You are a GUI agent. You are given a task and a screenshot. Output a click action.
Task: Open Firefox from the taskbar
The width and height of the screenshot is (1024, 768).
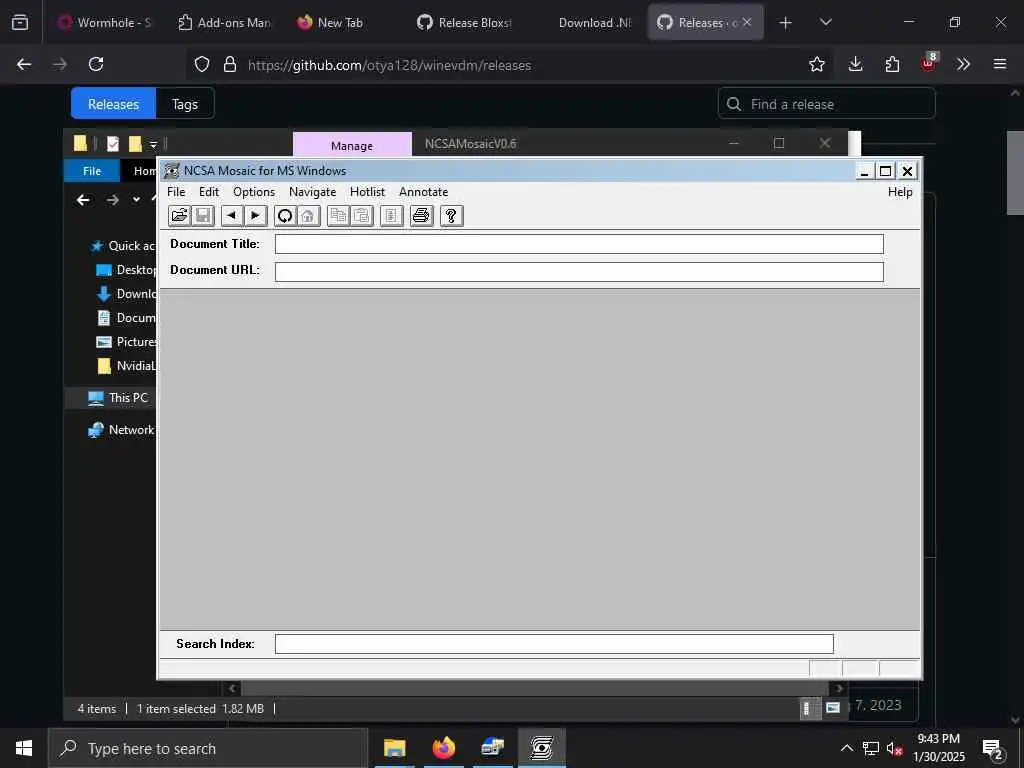tap(444, 748)
